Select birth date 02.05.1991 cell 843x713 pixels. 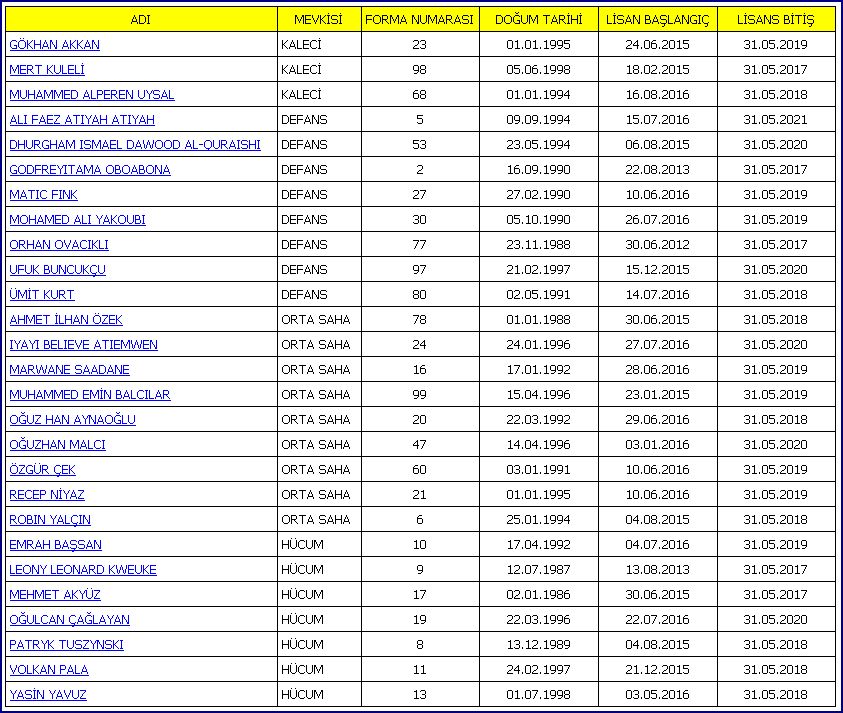[x=539, y=295]
